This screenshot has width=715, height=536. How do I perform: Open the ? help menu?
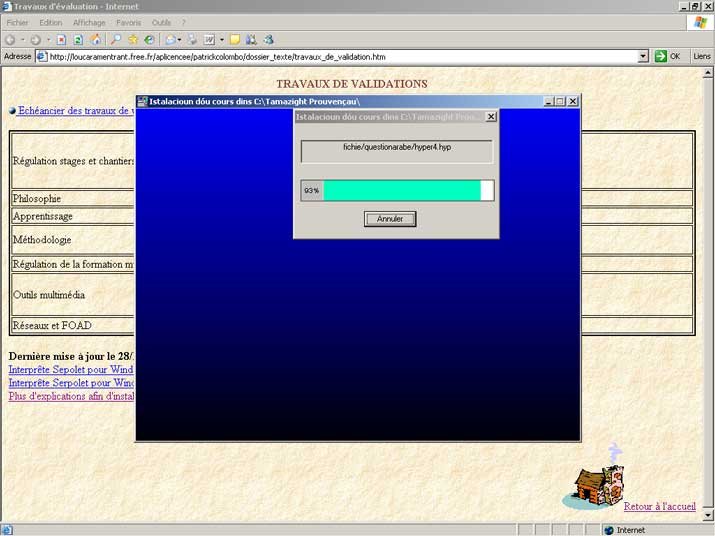184,22
